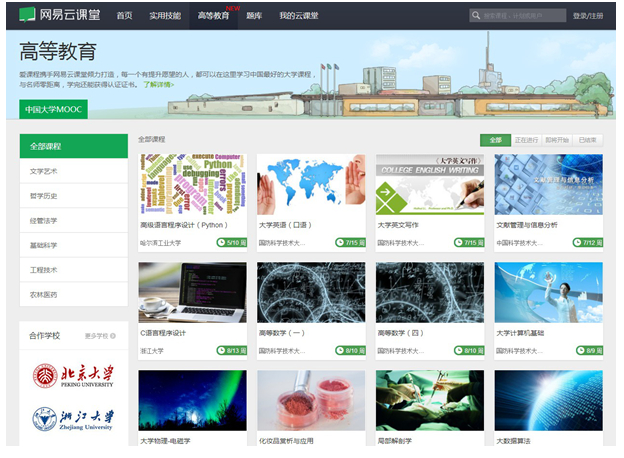Open the 高等数学（一）course thumbnail
The width and height of the screenshot is (624, 458).
311,292
